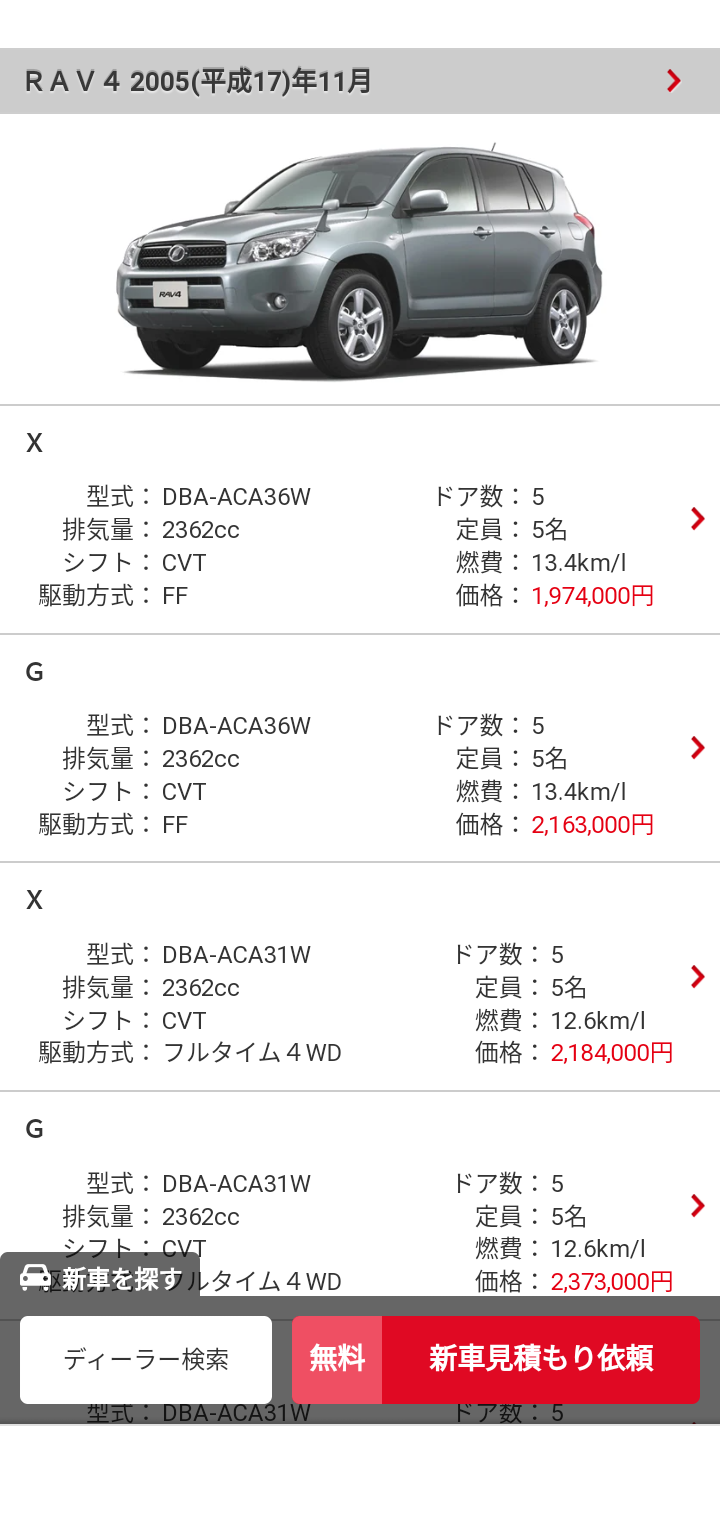Click the 1,974,000円 price

[592, 596]
